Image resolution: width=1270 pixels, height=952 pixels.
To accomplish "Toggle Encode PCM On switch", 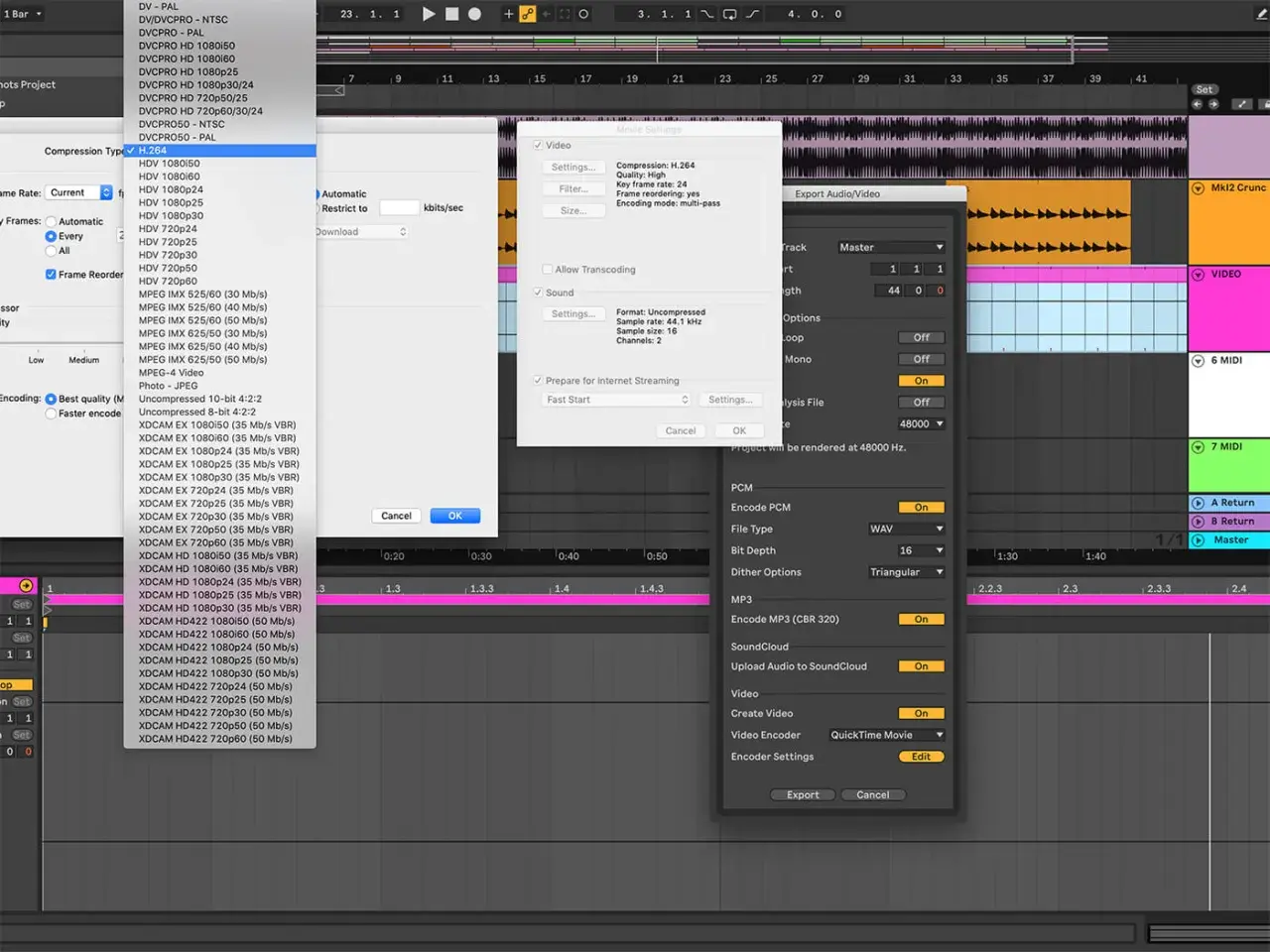I will point(922,508).
